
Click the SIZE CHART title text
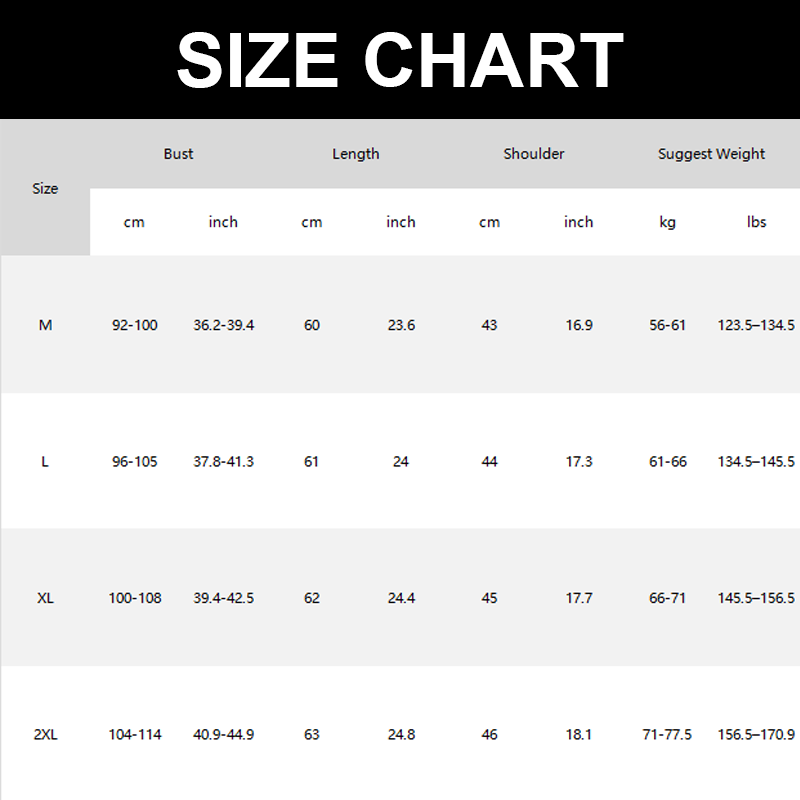(x=400, y=60)
